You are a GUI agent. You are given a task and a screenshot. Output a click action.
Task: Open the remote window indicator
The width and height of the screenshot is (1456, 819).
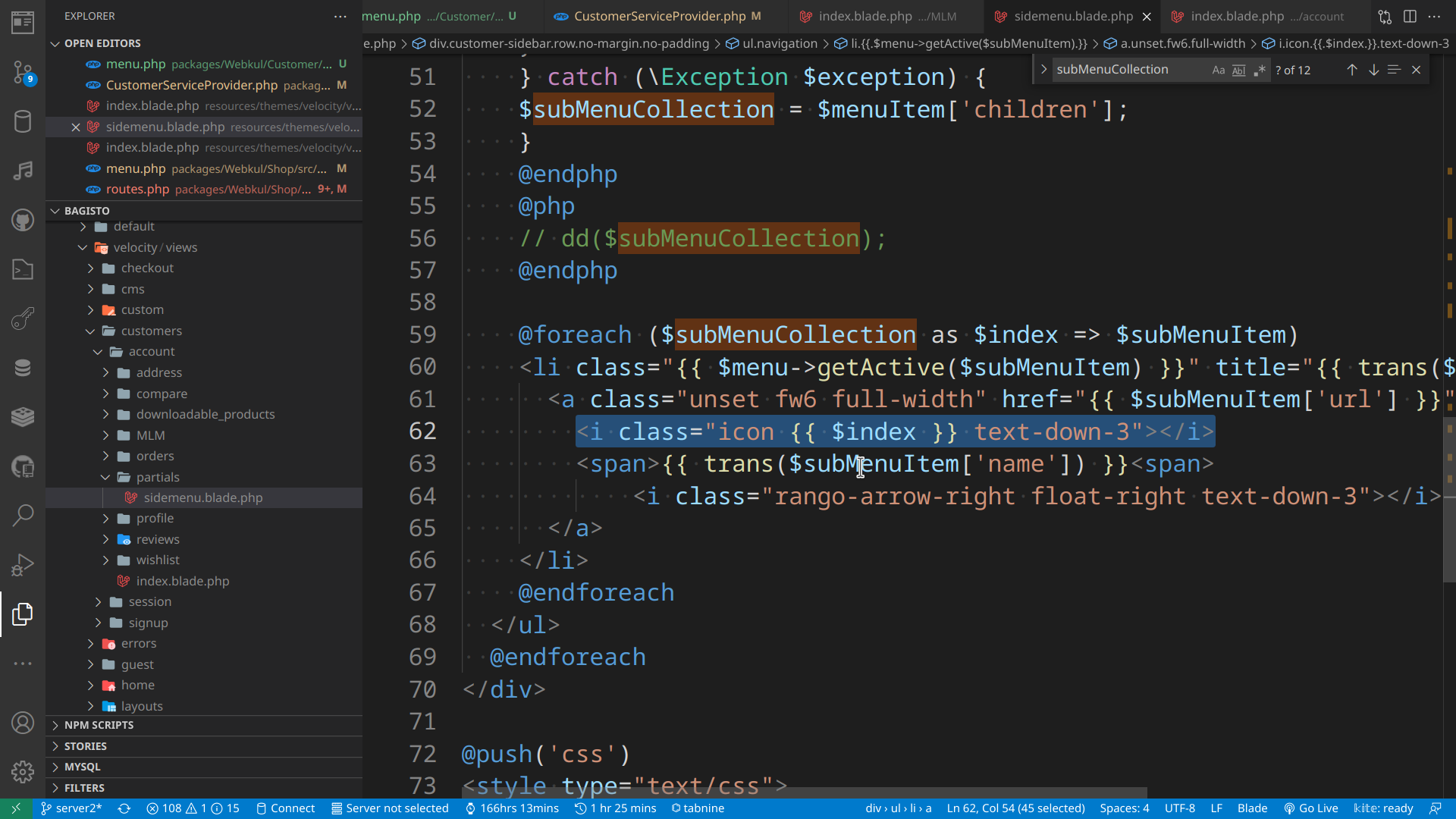tap(16, 808)
